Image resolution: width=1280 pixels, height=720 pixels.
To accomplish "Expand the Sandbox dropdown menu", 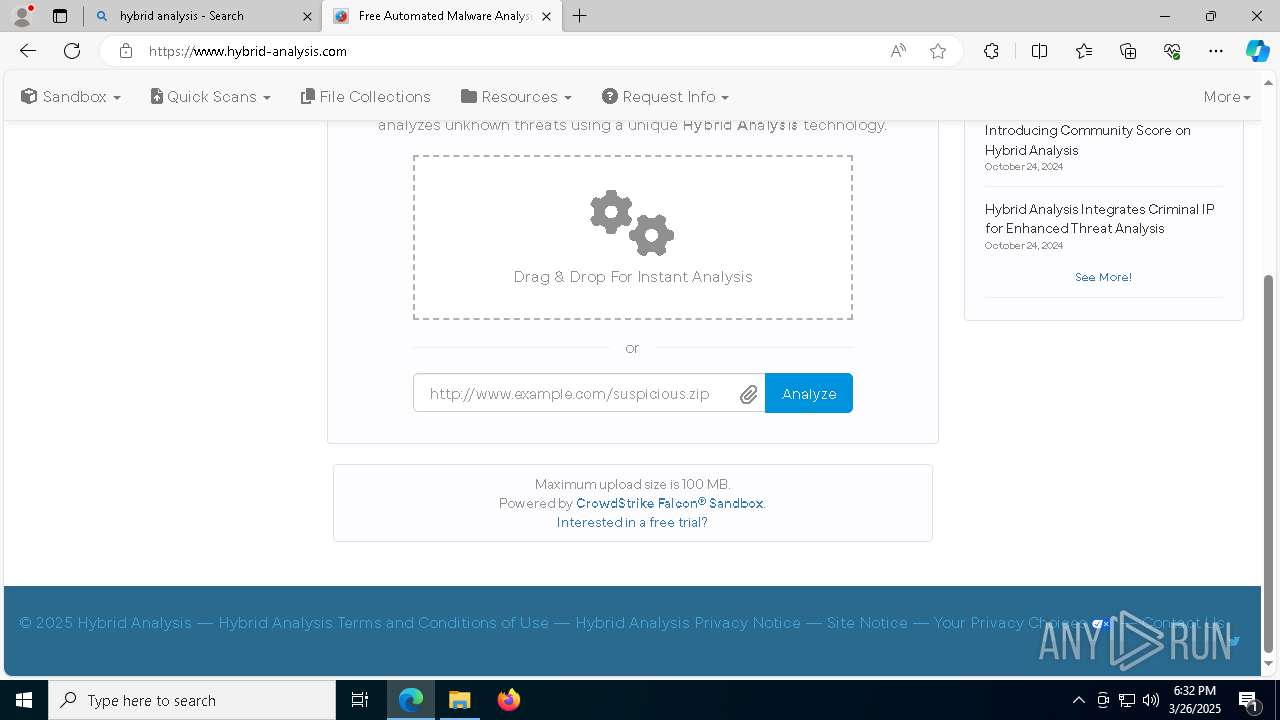I will click(71, 97).
